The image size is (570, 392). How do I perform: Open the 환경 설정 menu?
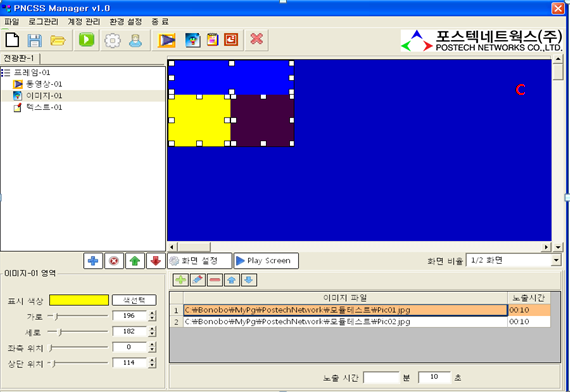126,22
